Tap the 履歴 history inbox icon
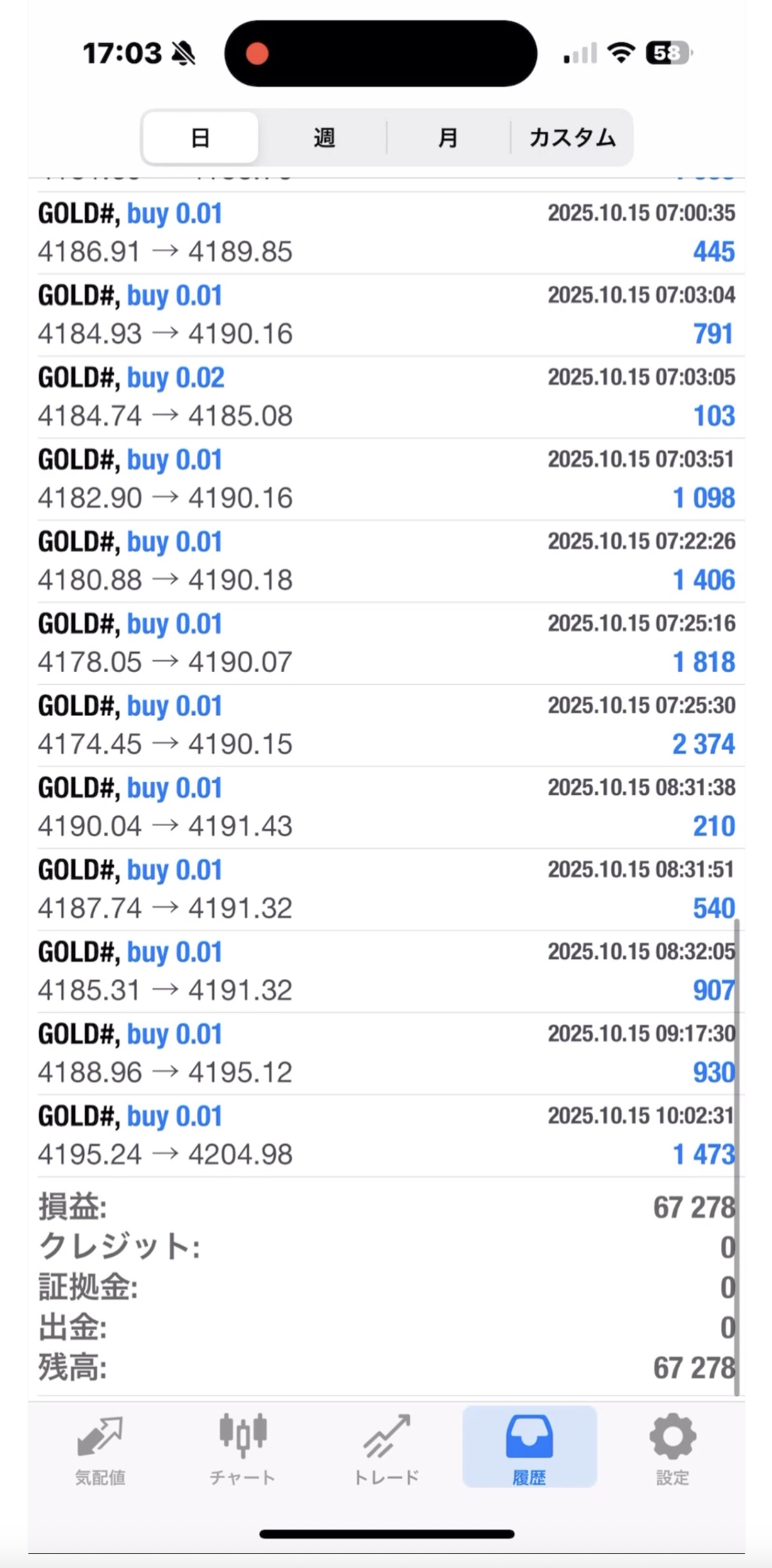The width and height of the screenshot is (772, 1568). click(529, 1435)
